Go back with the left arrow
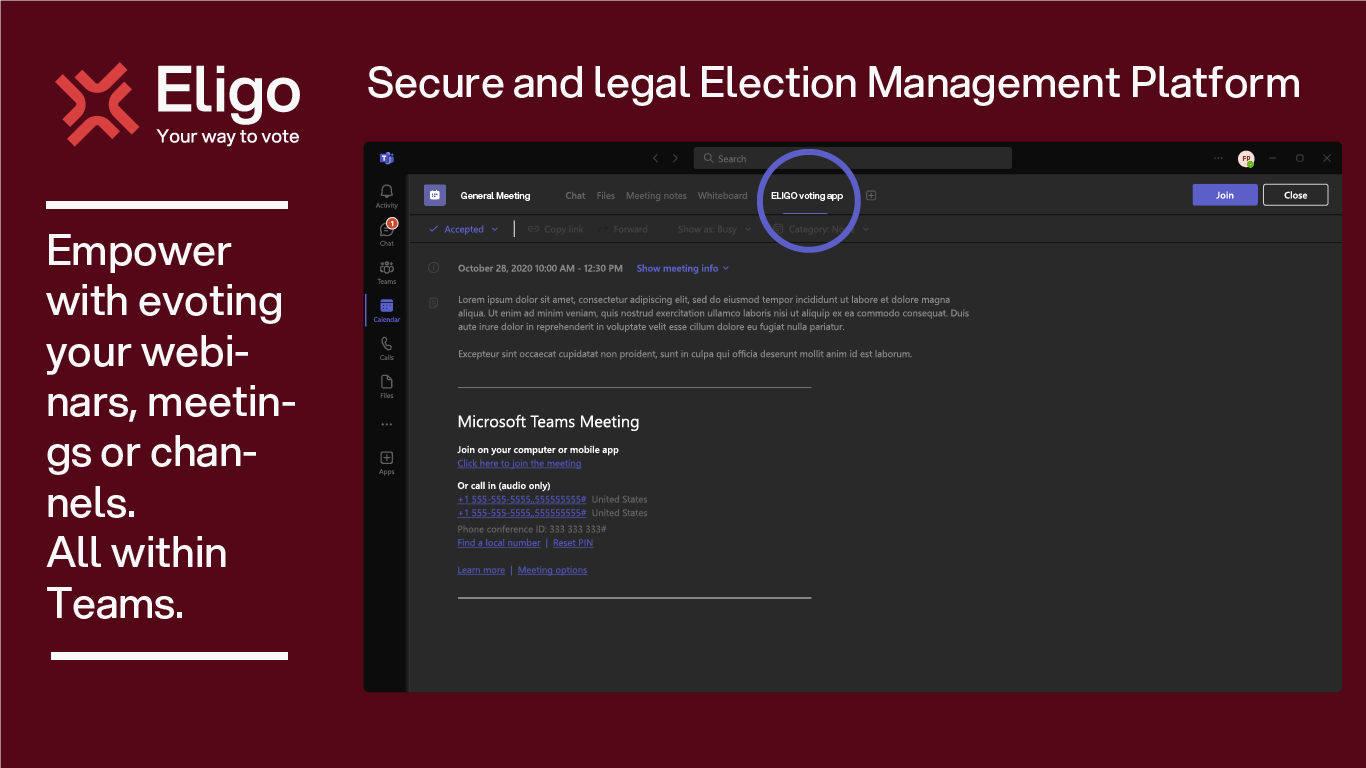The width and height of the screenshot is (1366, 768). [655, 158]
